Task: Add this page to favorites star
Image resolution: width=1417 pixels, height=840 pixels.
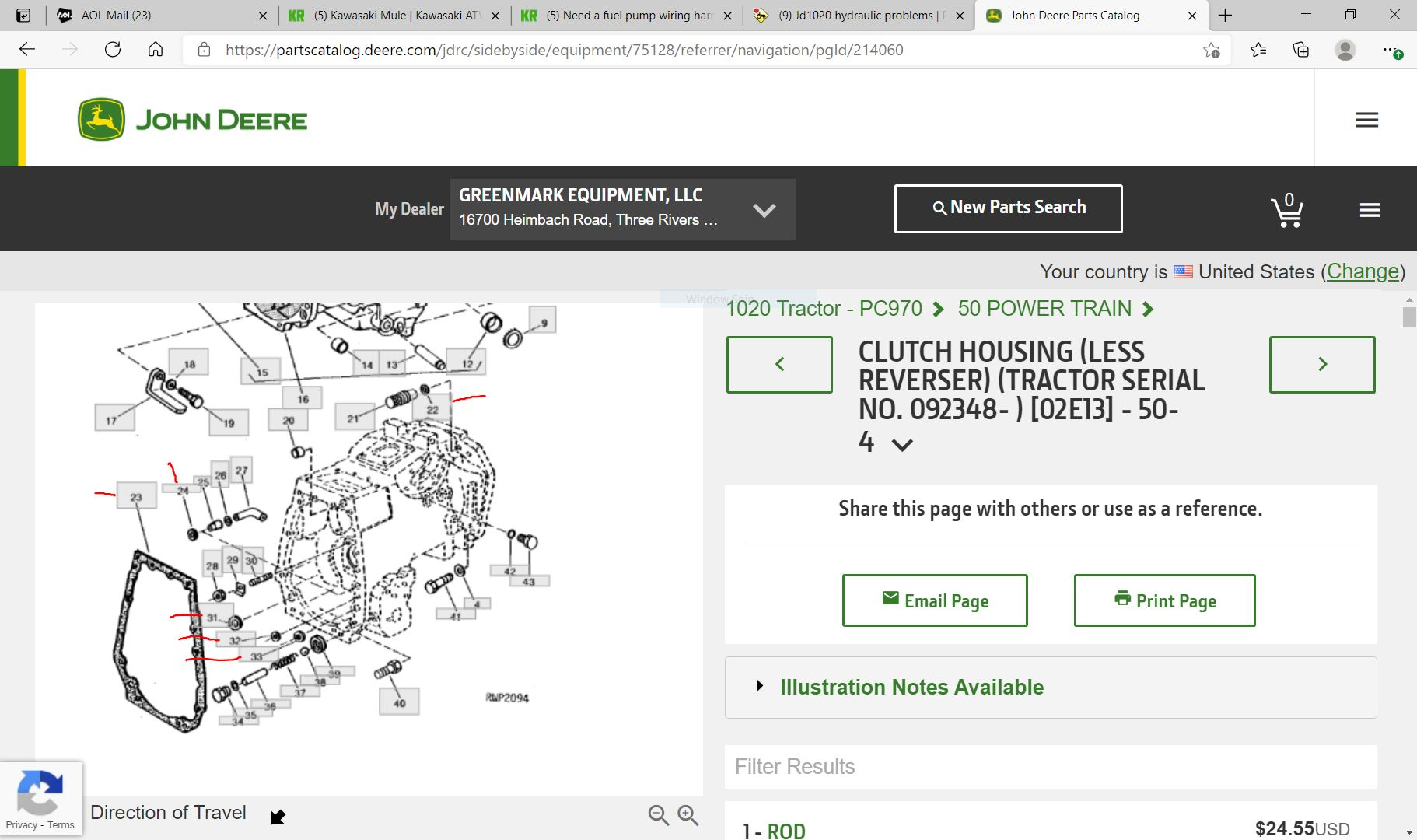Action: (1211, 51)
